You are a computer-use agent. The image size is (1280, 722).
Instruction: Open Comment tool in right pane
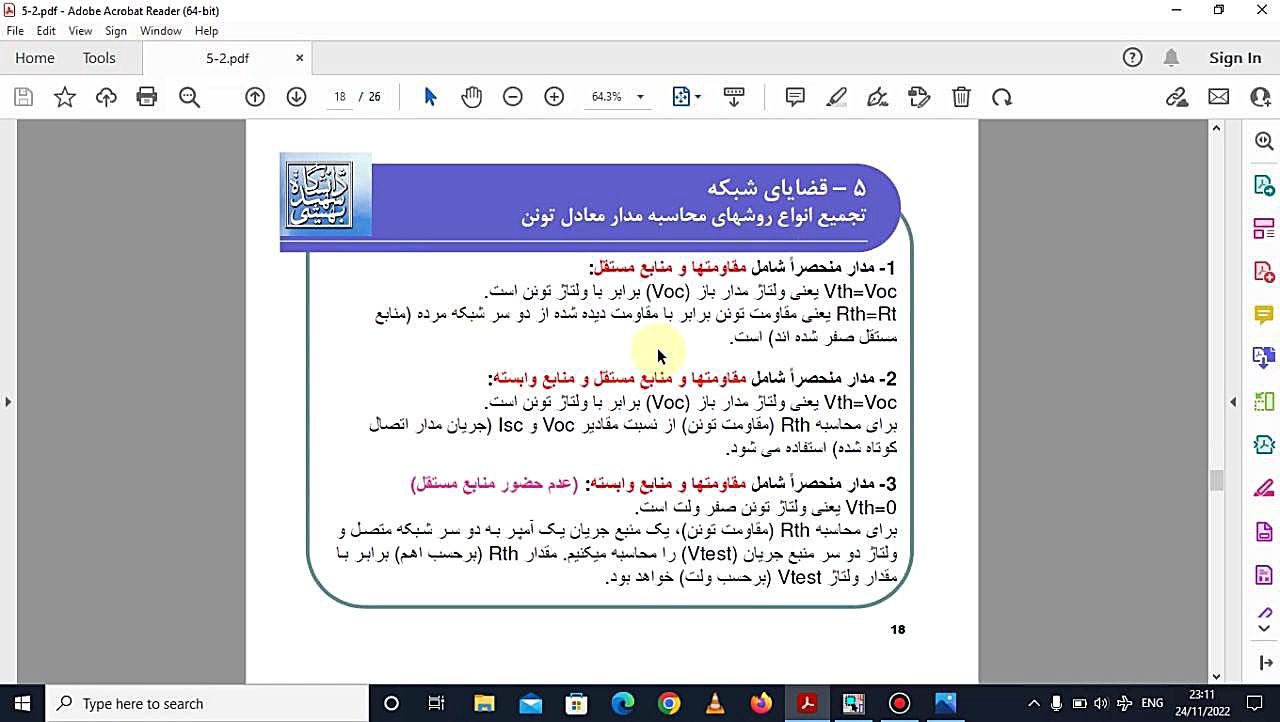click(x=1264, y=315)
